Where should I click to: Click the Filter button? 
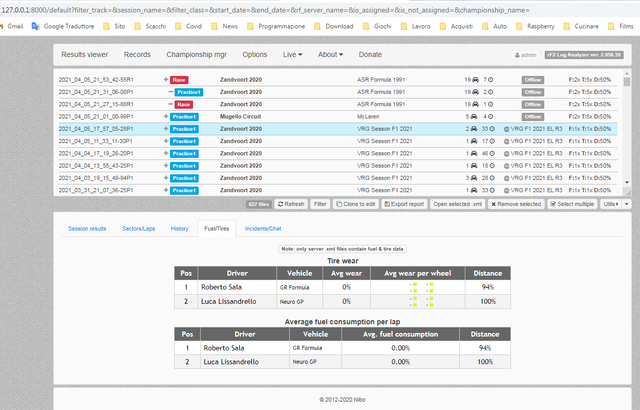pyautogui.click(x=320, y=204)
